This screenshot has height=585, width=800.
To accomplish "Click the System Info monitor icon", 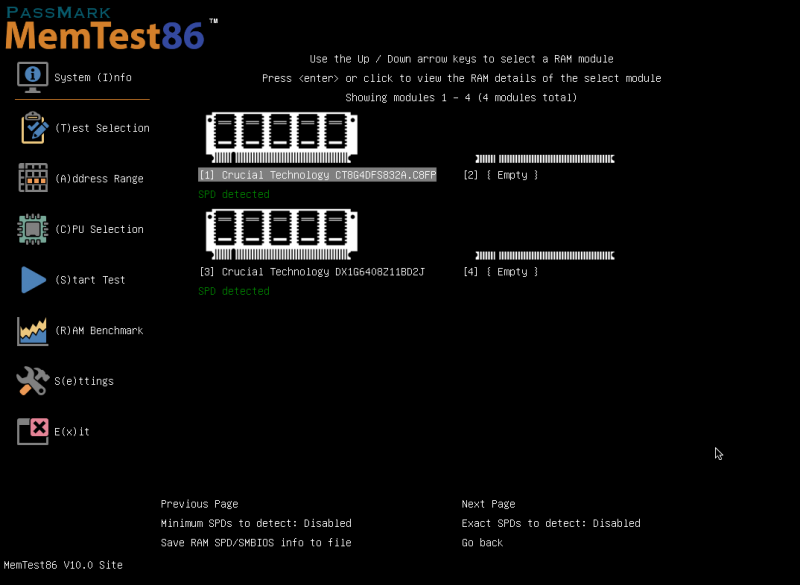I will (33, 77).
